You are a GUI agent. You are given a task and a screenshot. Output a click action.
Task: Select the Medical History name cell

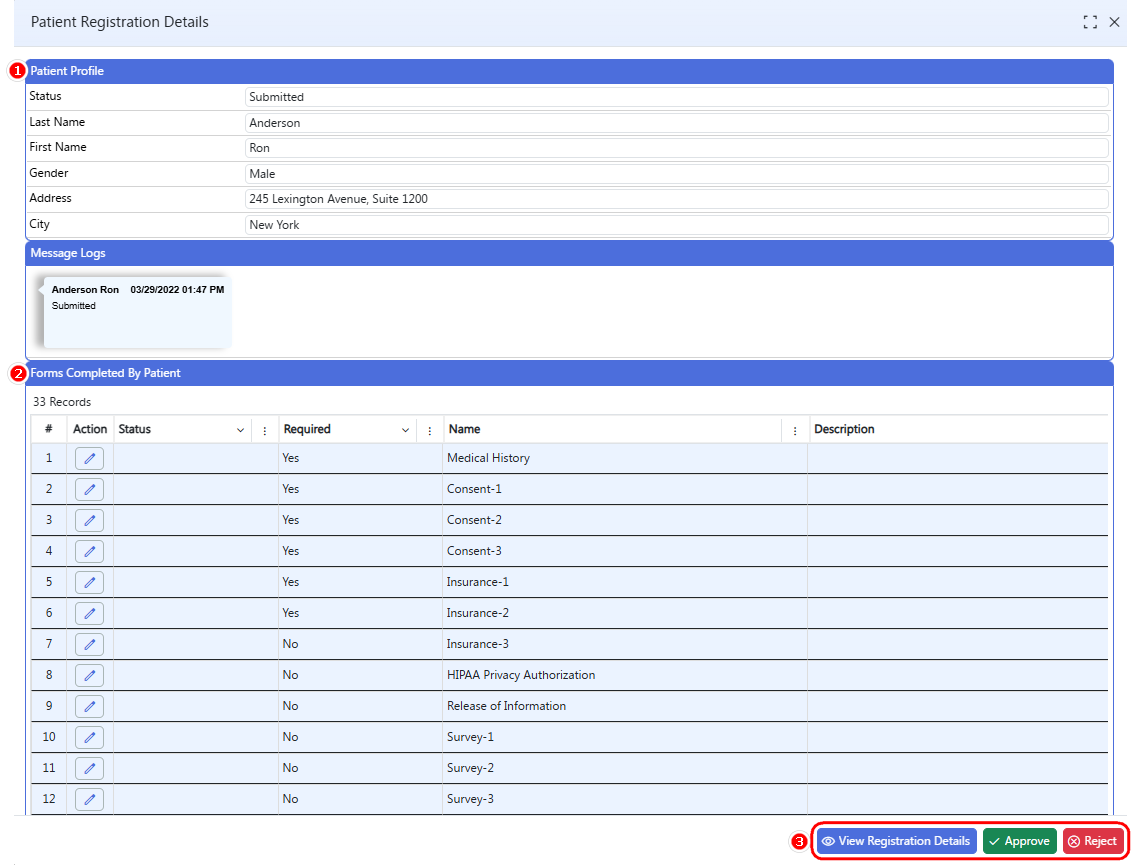(624, 458)
